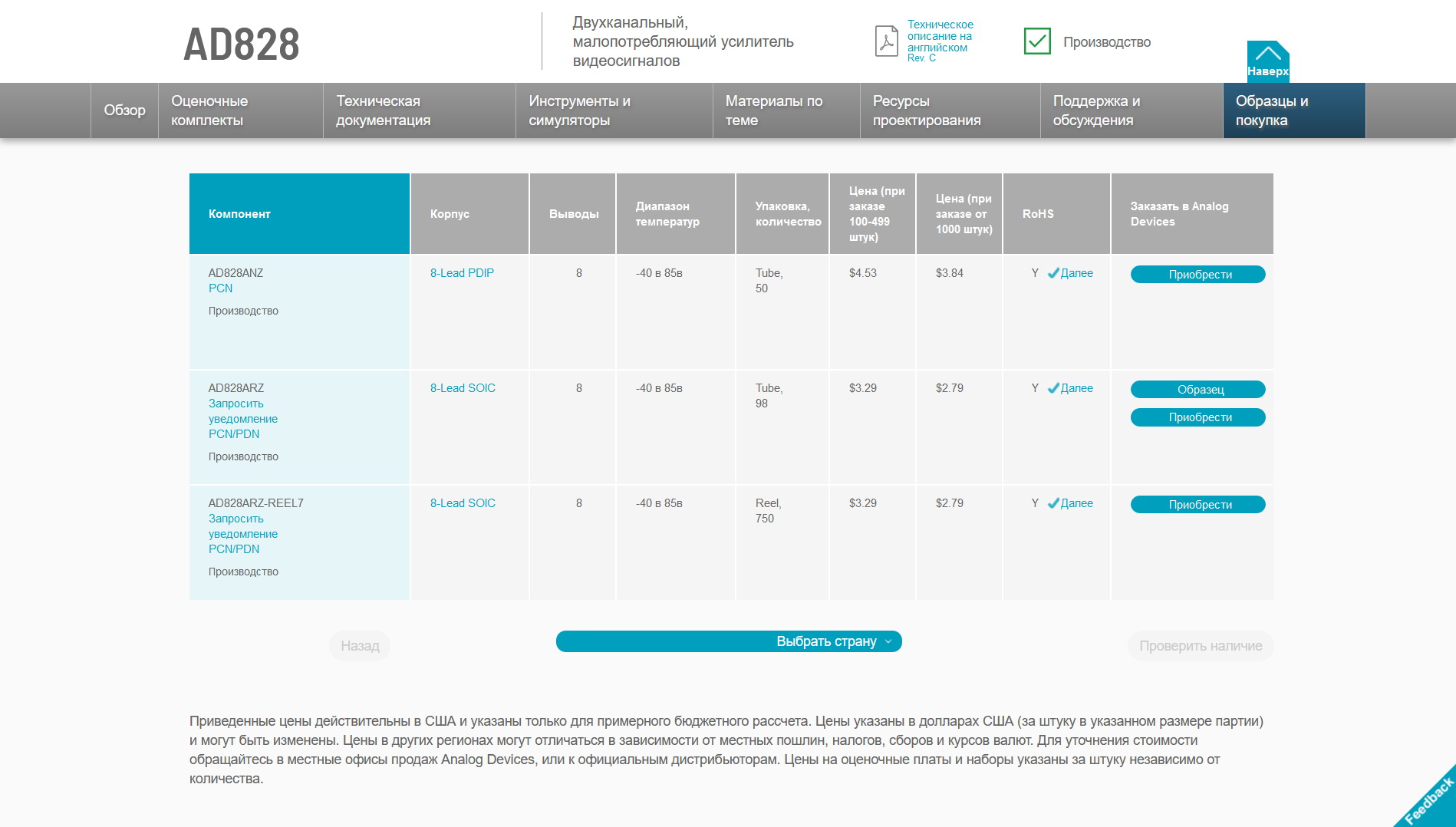The width and height of the screenshot is (1456, 827).
Task: Expand the Выбрать страну dropdown
Action: tap(729, 641)
